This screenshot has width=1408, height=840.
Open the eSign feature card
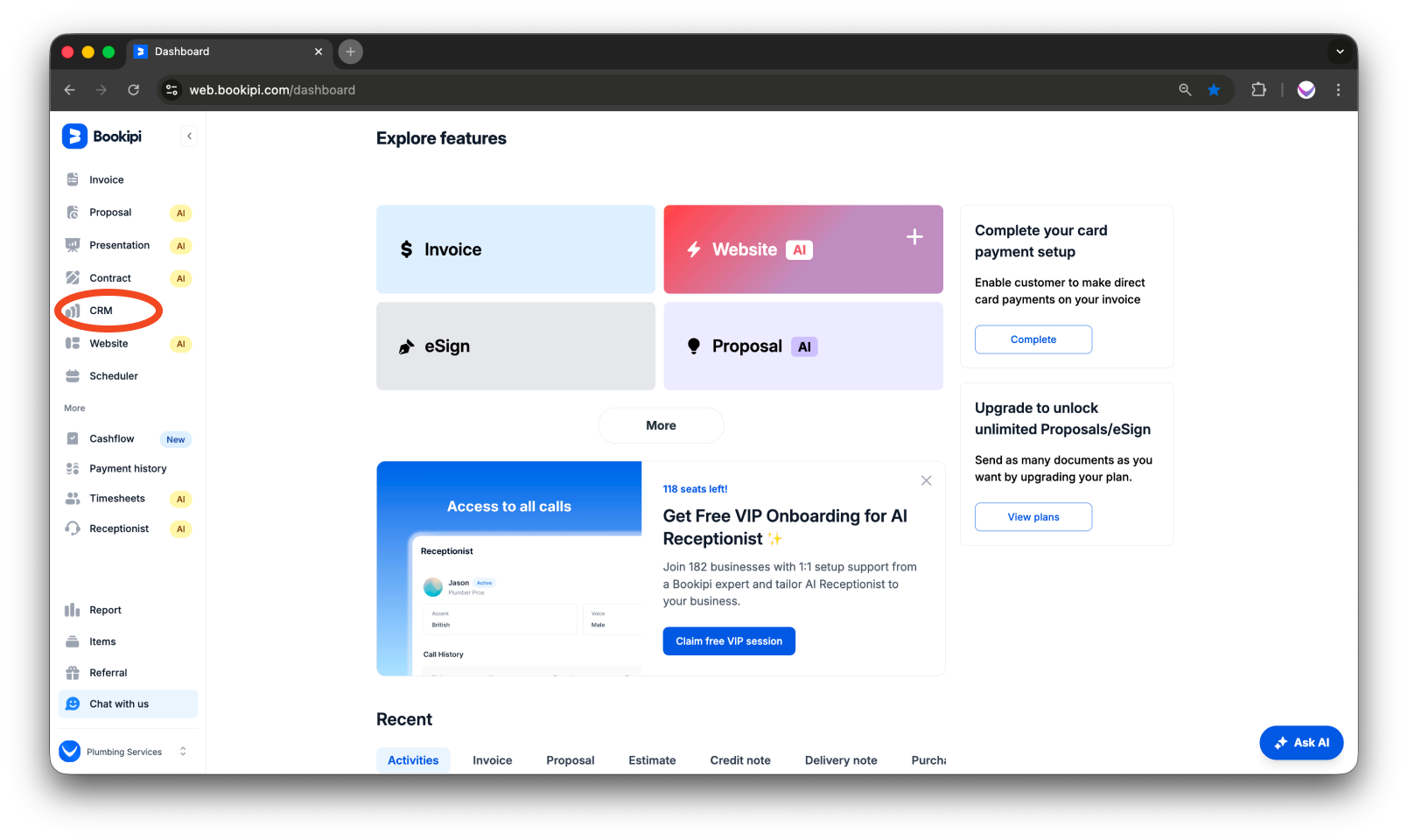(515, 346)
